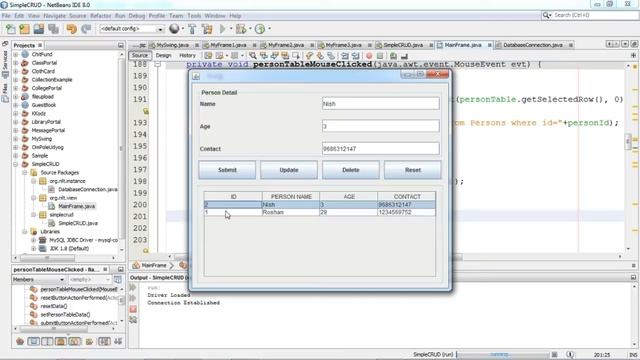The image size is (640, 360).
Task: Click the Projects panel horizontal scrollbar
Action: tap(47, 258)
